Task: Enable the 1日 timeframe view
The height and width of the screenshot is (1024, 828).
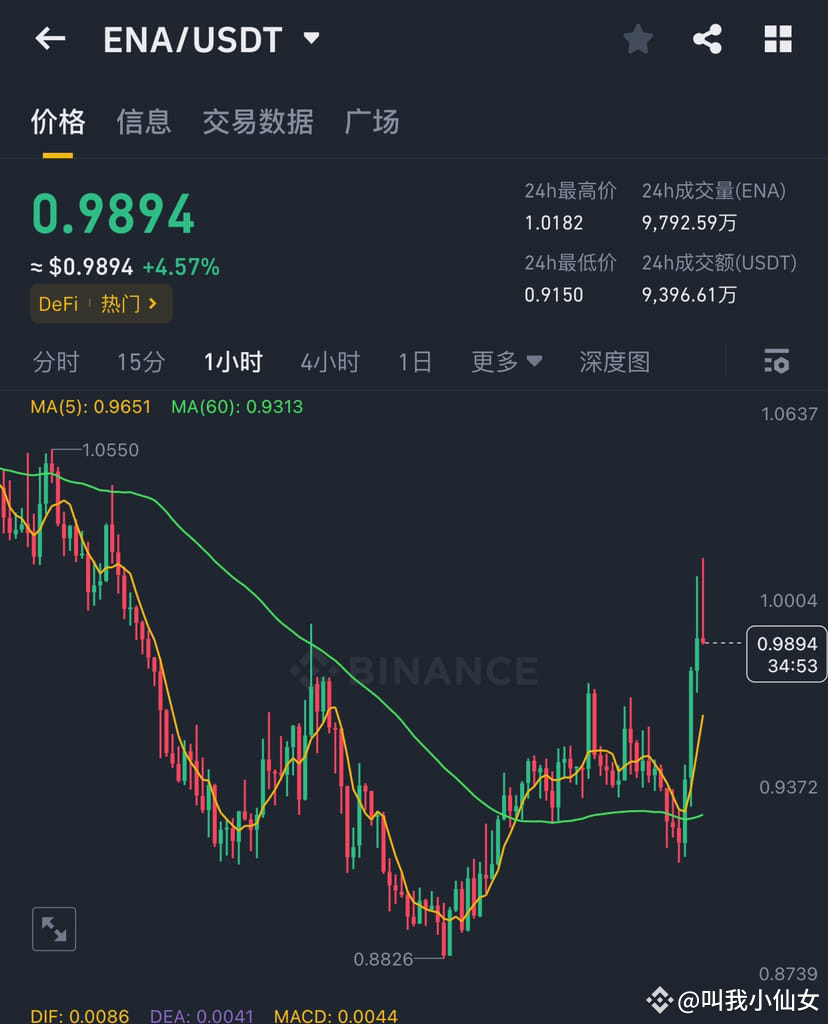Action: (414, 362)
